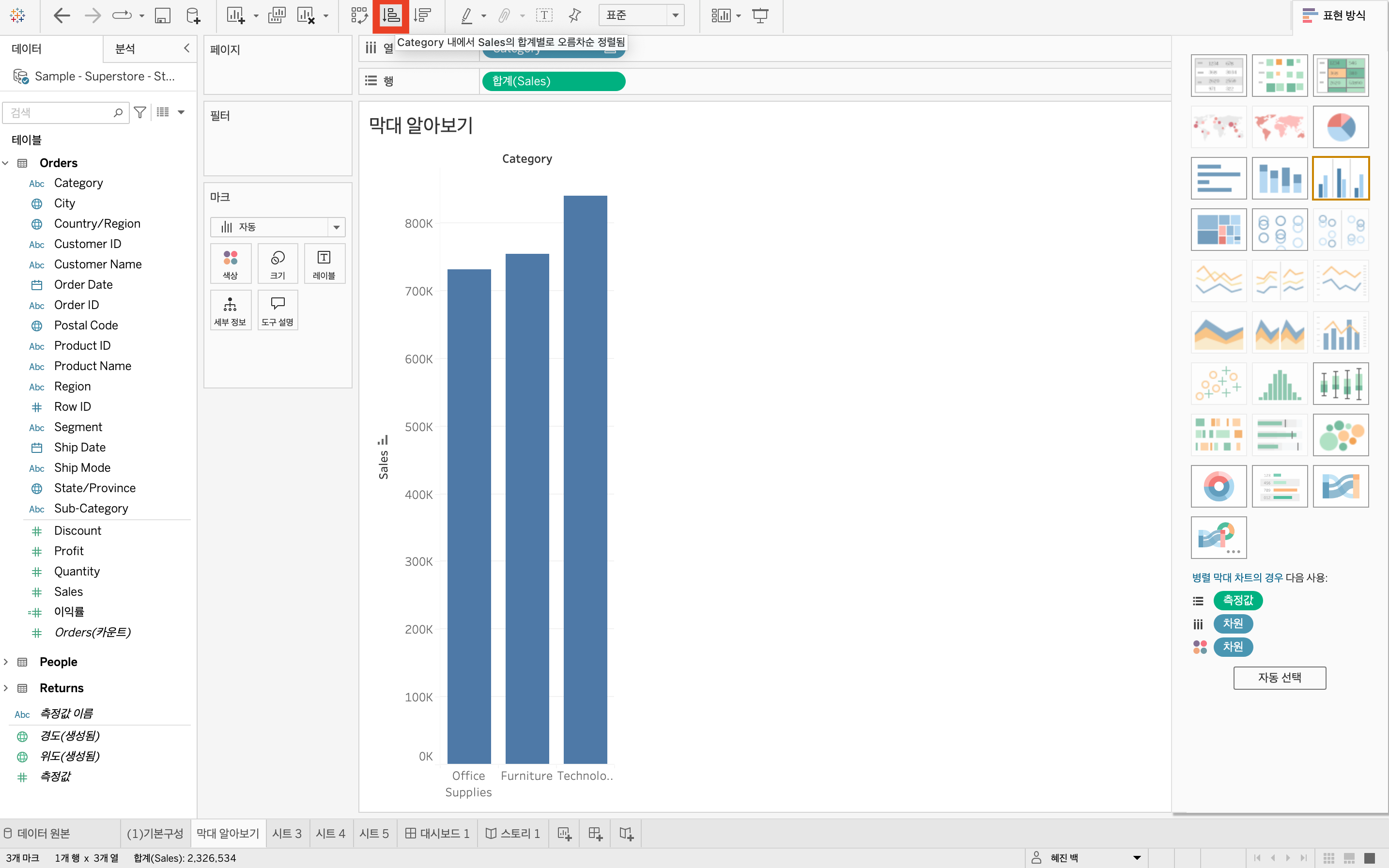Click the Tableau logo start page icon
The height and width of the screenshot is (868, 1389).
click(x=18, y=15)
